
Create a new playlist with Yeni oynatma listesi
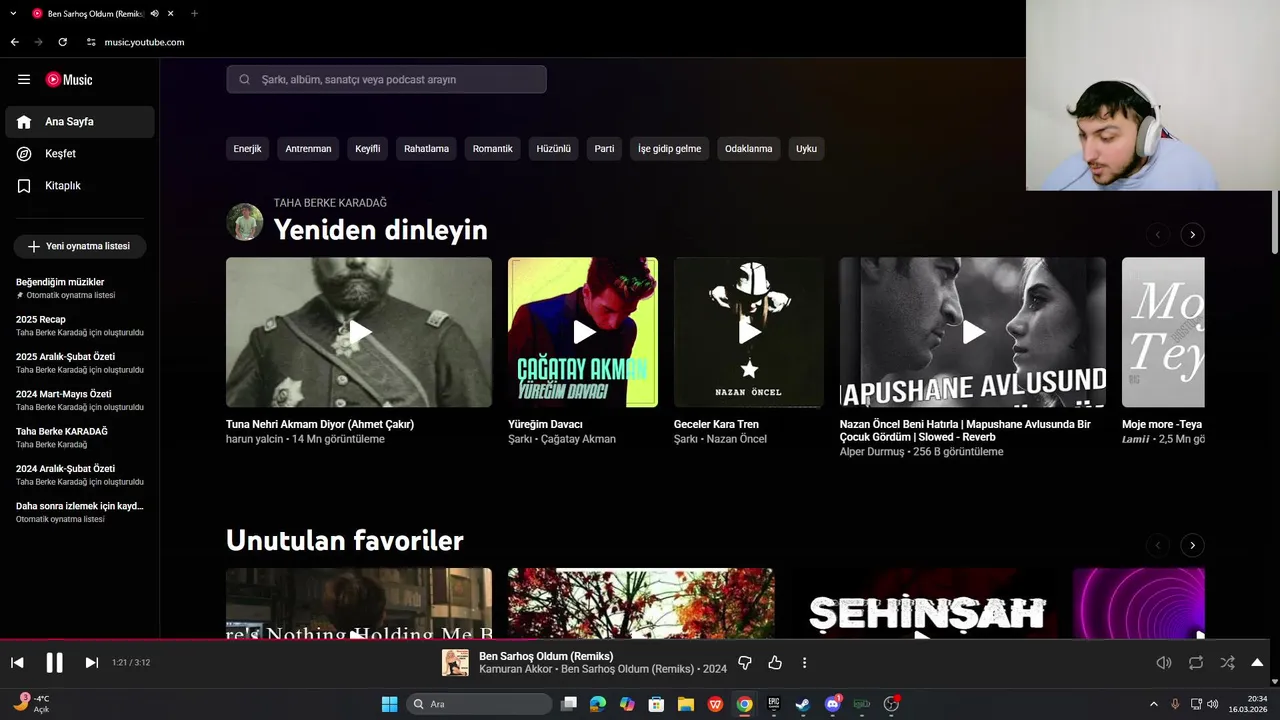point(80,246)
